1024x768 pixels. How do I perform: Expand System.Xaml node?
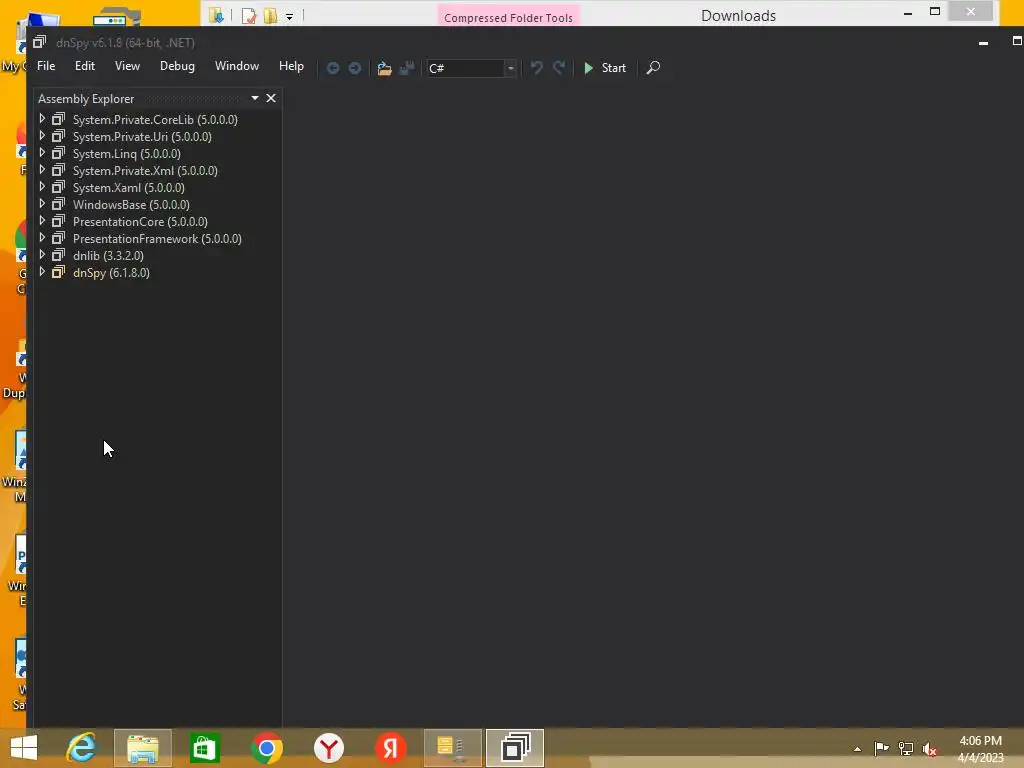pos(42,187)
